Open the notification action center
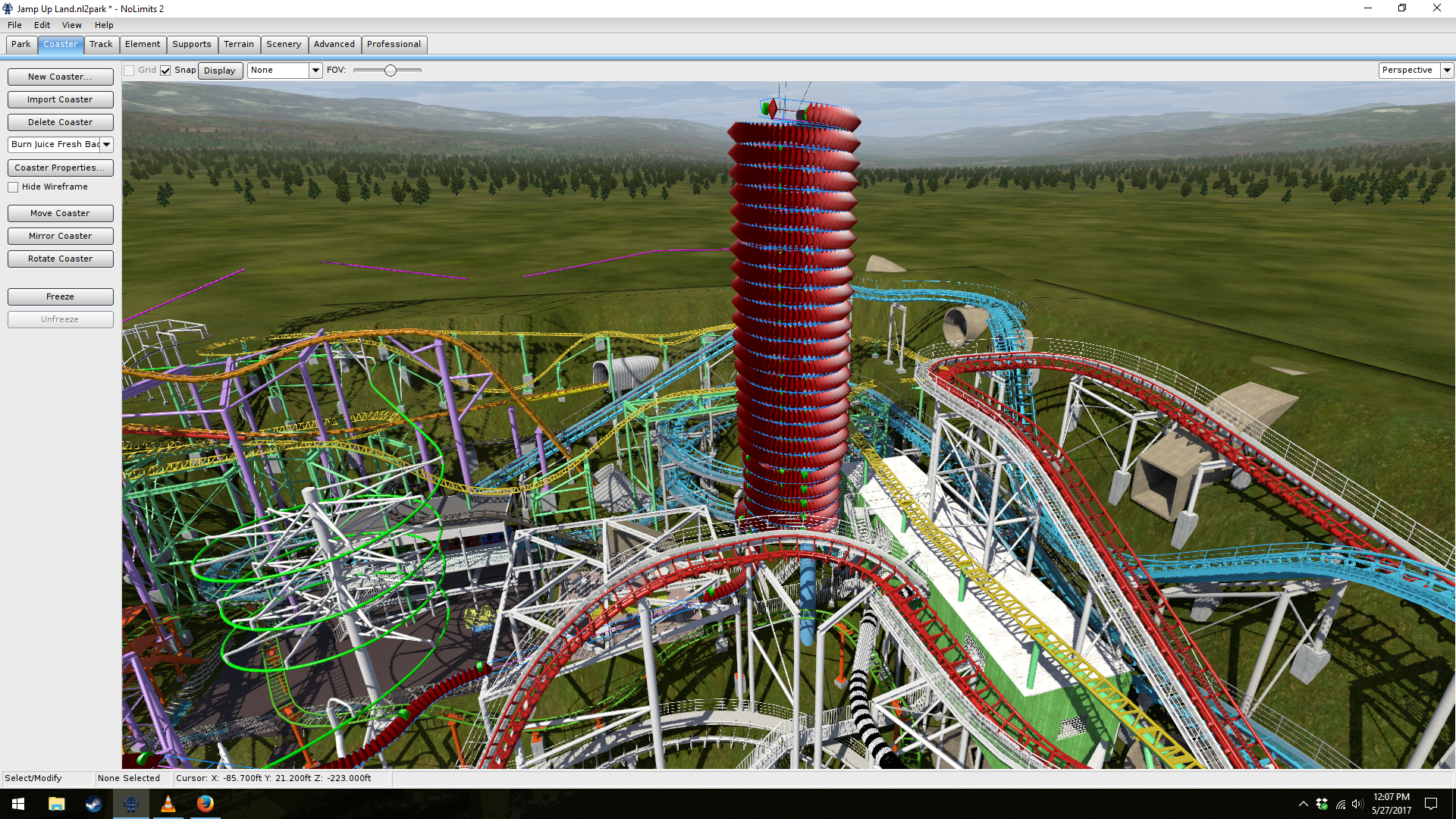The height and width of the screenshot is (819, 1456). pos(1431,804)
